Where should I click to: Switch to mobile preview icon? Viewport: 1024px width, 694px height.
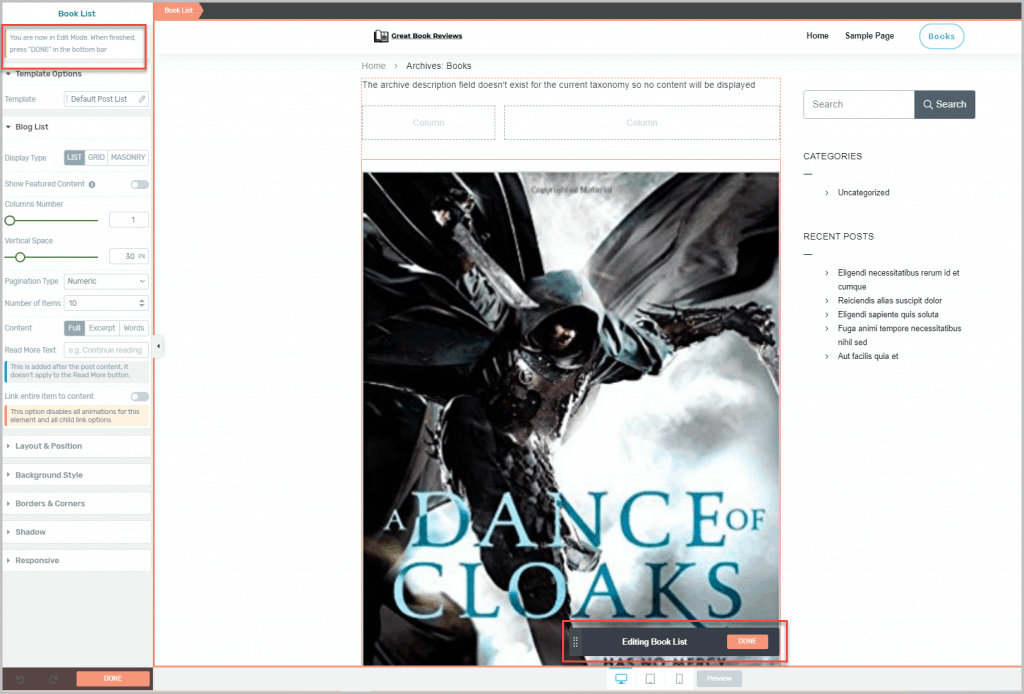pos(679,679)
